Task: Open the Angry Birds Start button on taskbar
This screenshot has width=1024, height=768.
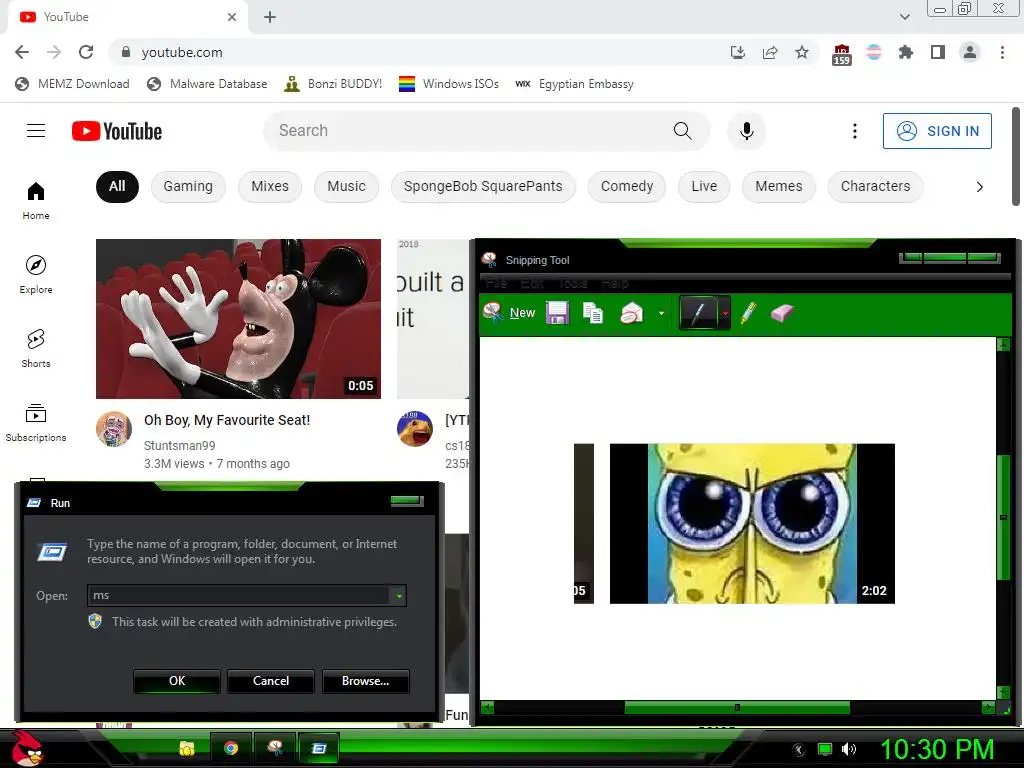Action: point(27,748)
